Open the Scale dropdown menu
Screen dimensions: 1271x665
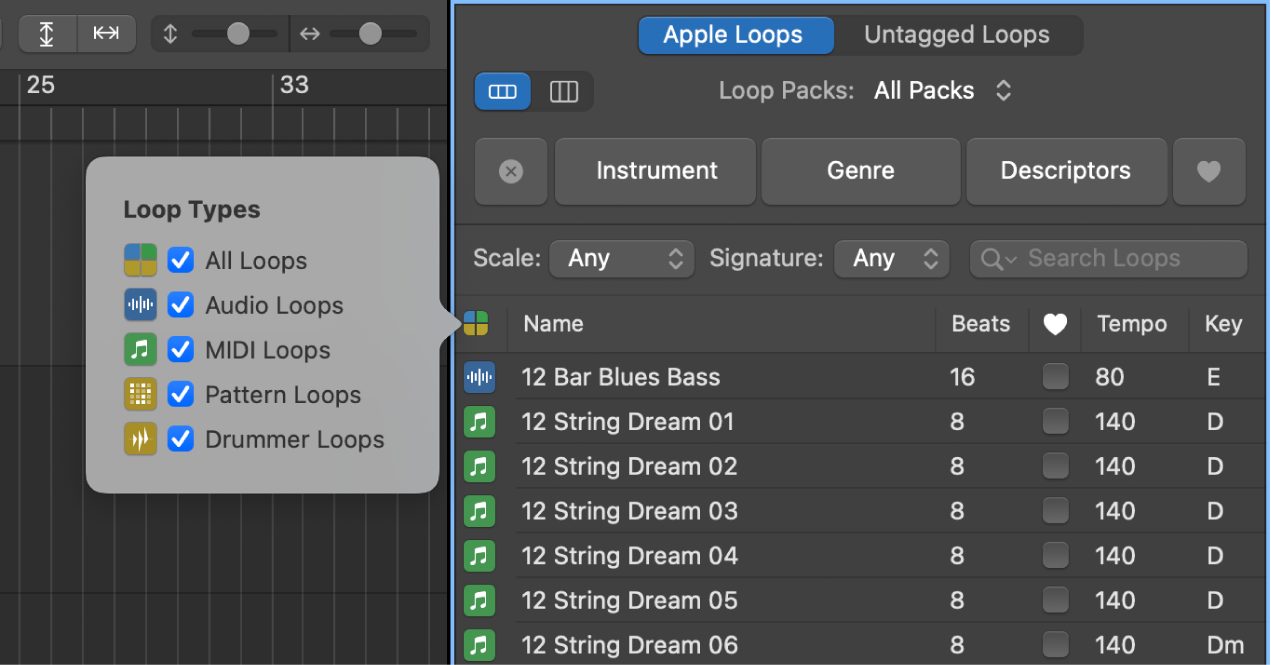[x=622, y=259]
